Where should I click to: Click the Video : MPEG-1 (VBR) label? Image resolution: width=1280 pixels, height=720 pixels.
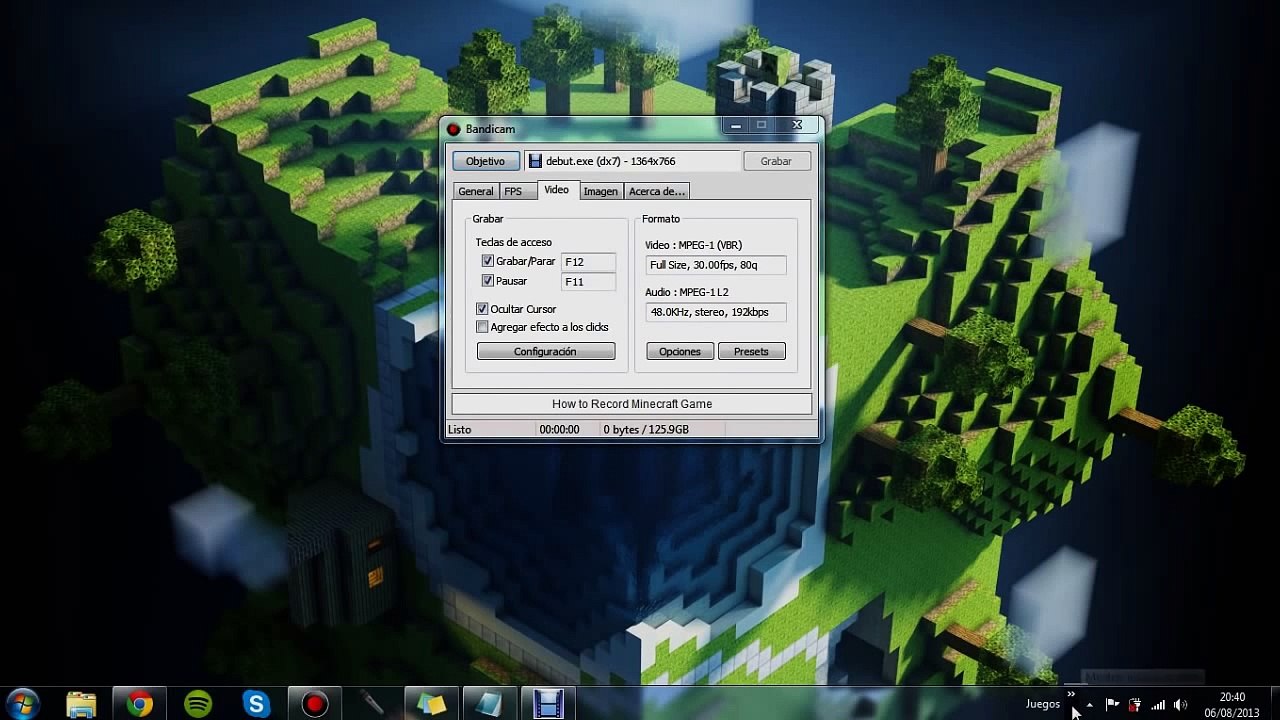point(694,245)
